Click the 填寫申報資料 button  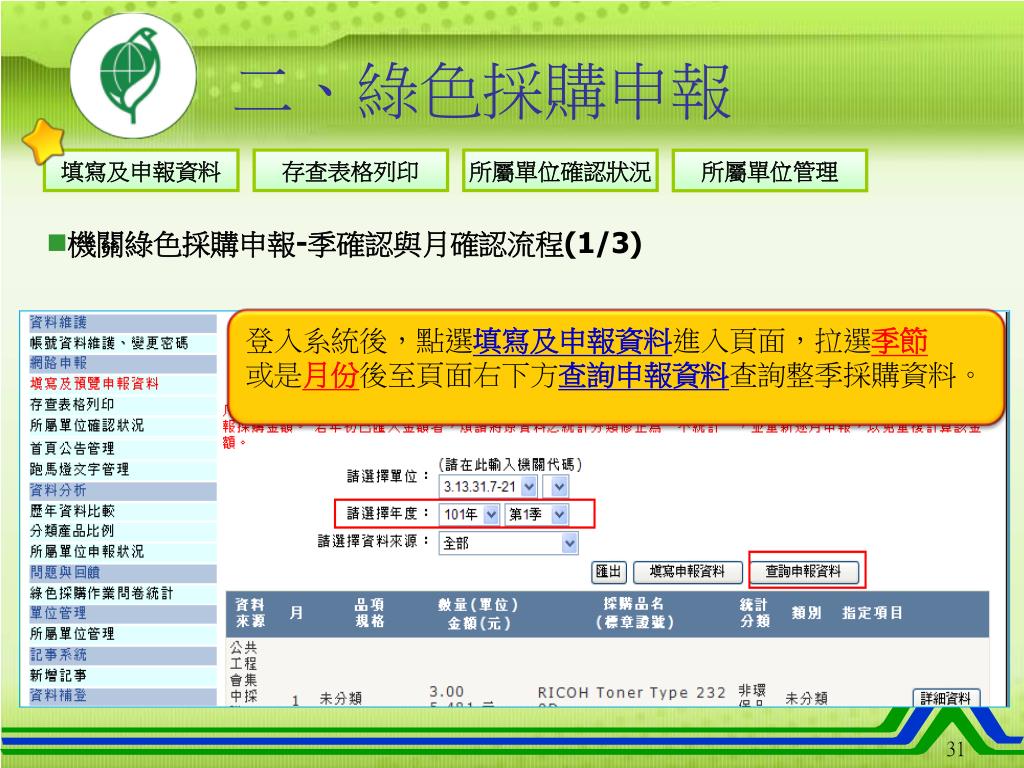[687, 571]
